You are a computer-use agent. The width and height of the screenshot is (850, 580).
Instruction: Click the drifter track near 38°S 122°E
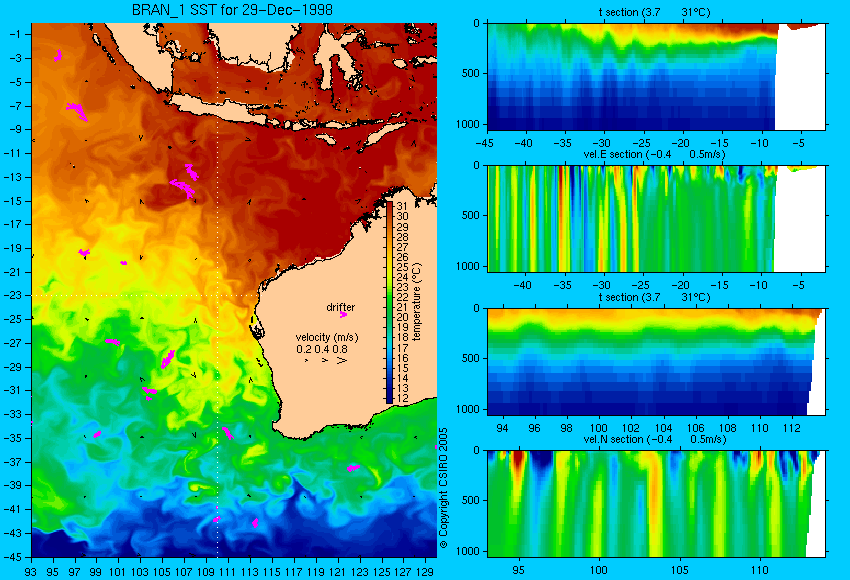point(353,467)
